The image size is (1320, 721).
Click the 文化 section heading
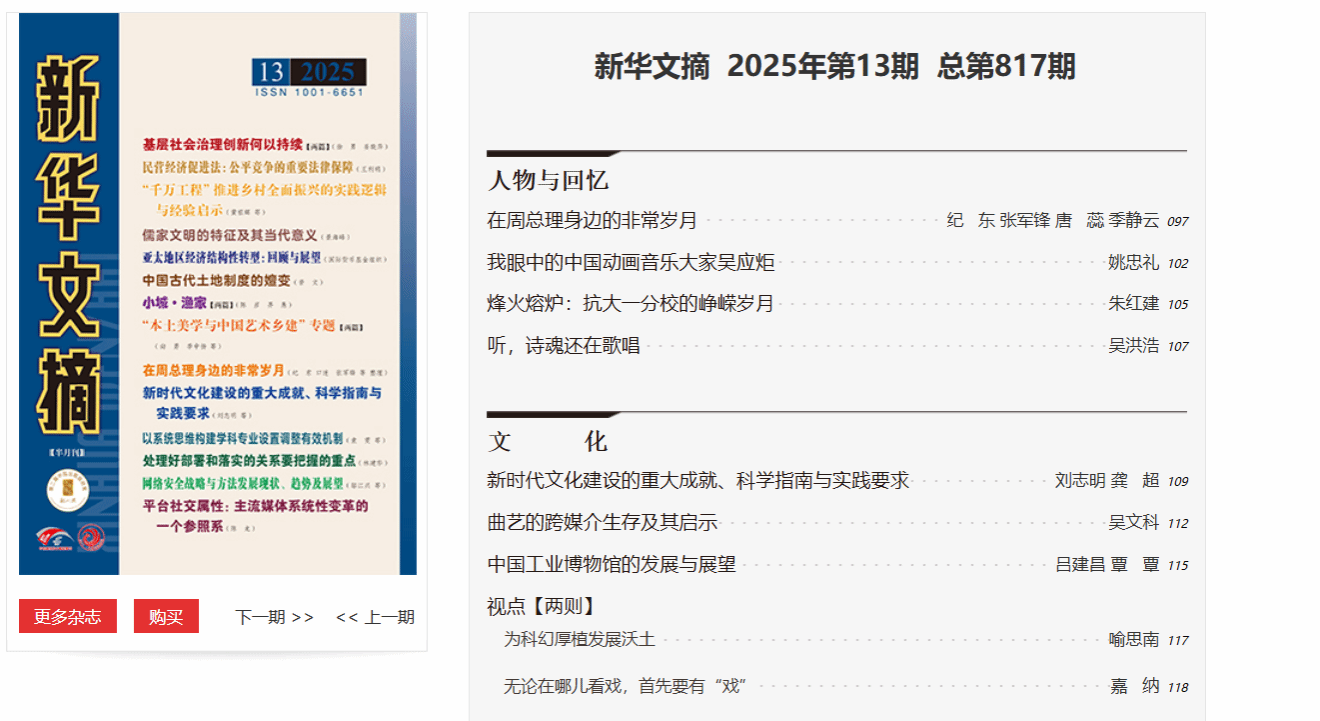pyautogui.click(x=548, y=442)
